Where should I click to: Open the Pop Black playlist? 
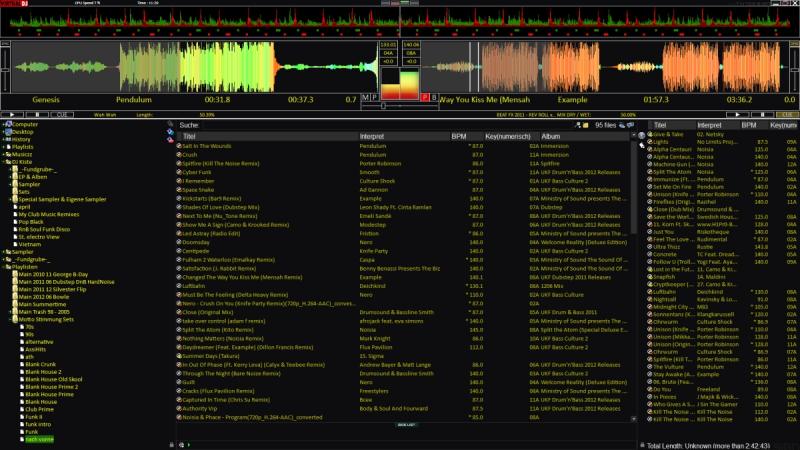[31, 222]
